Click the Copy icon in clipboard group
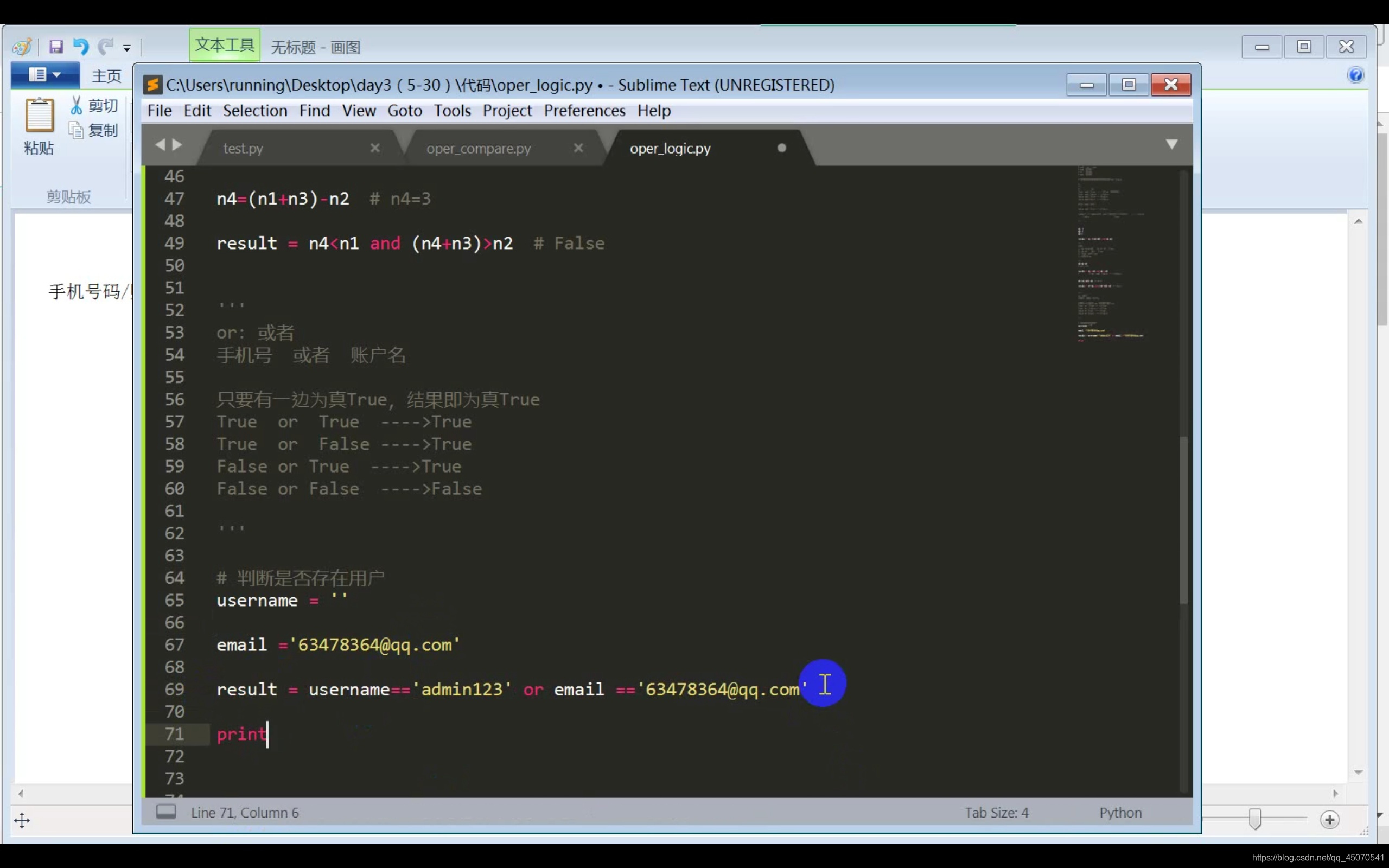 click(x=77, y=130)
